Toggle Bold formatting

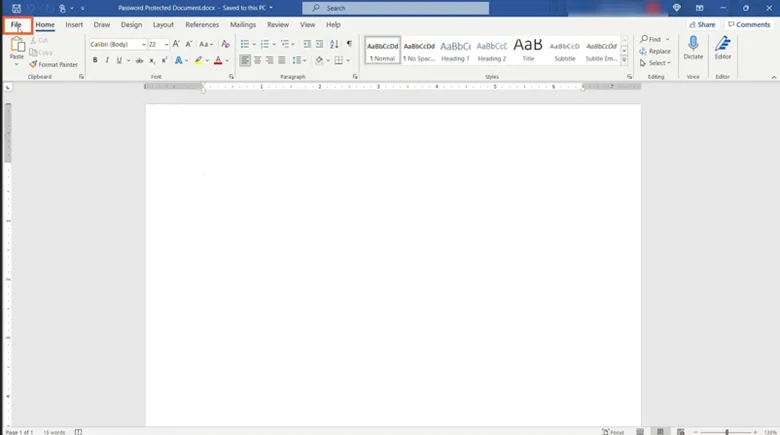[95, 60]
